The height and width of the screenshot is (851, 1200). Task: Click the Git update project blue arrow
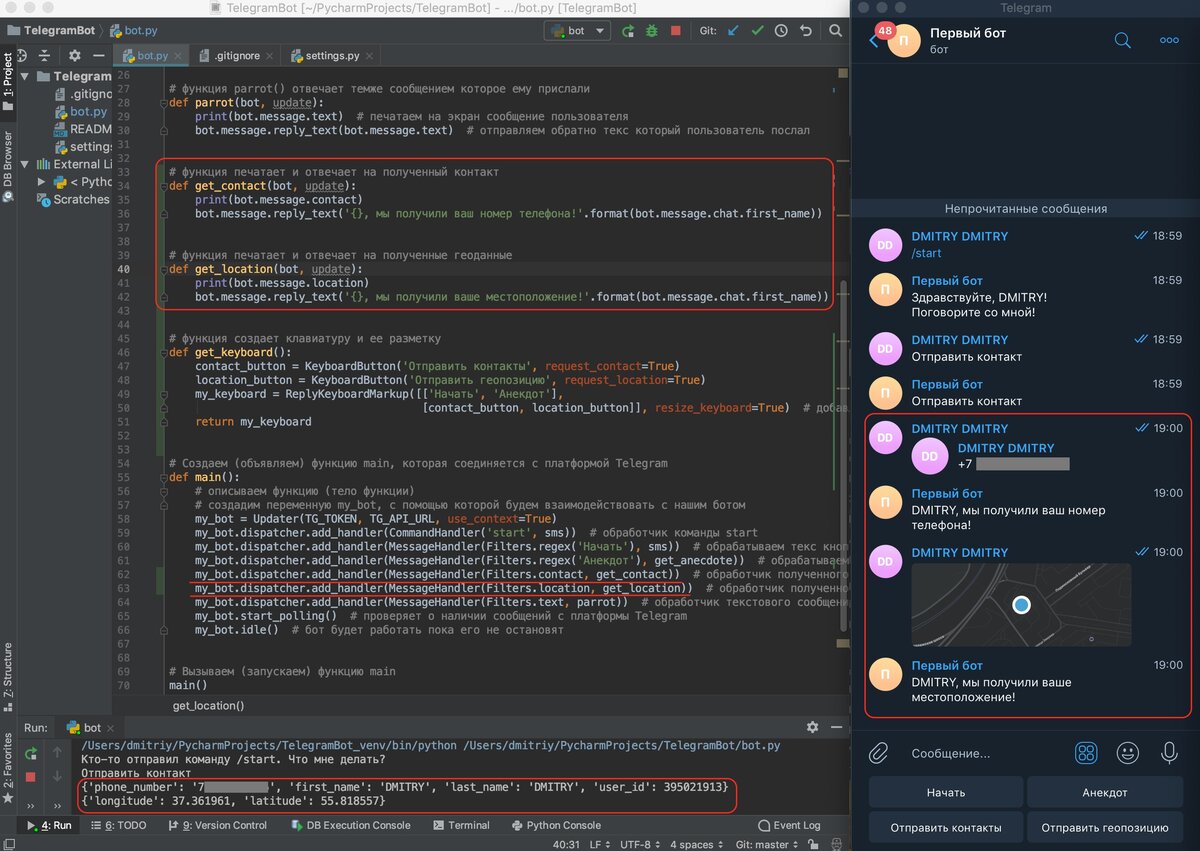pos(733,31)
